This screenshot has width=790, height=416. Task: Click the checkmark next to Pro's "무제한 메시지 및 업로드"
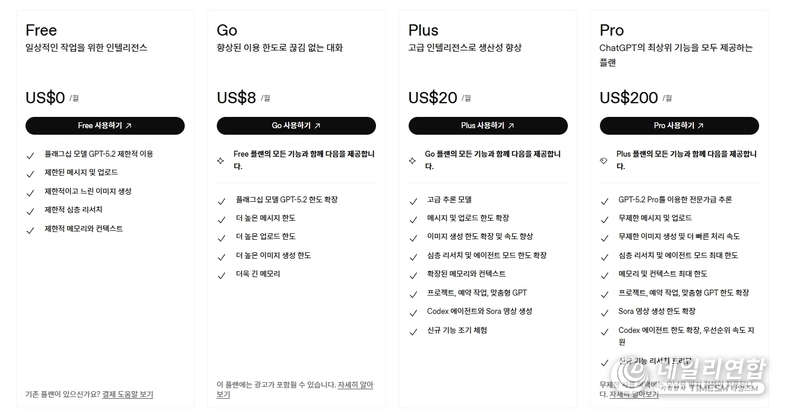coord(604,219)
